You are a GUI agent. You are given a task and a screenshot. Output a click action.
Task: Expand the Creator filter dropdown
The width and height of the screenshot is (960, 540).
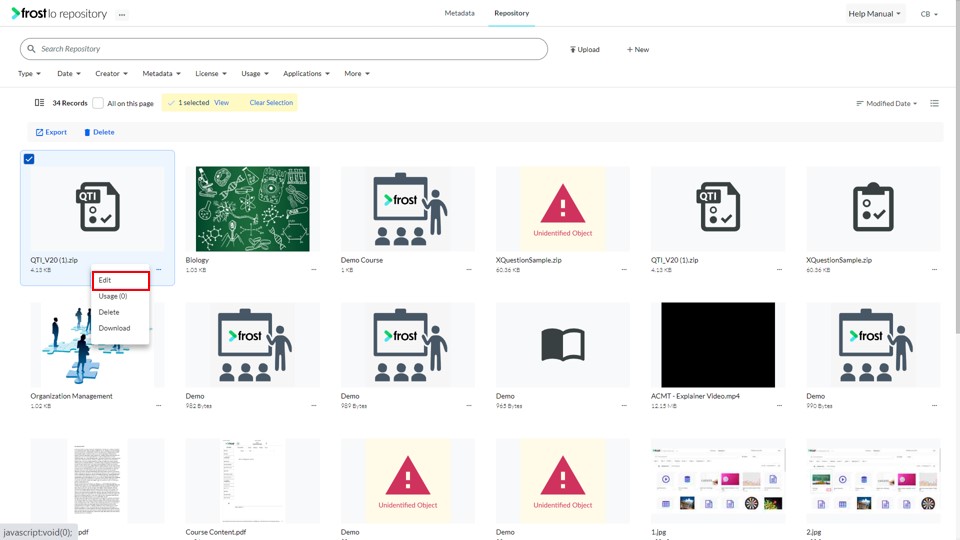click(x=111, y=73)
